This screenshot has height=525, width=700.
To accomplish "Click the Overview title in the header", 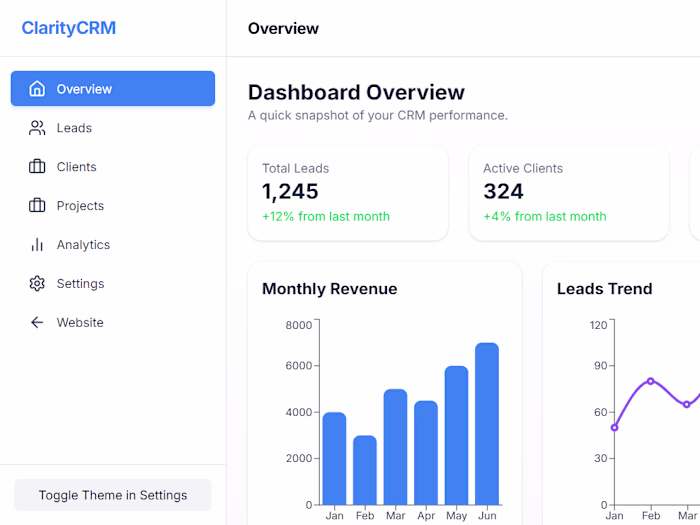I will coord(283,29).
